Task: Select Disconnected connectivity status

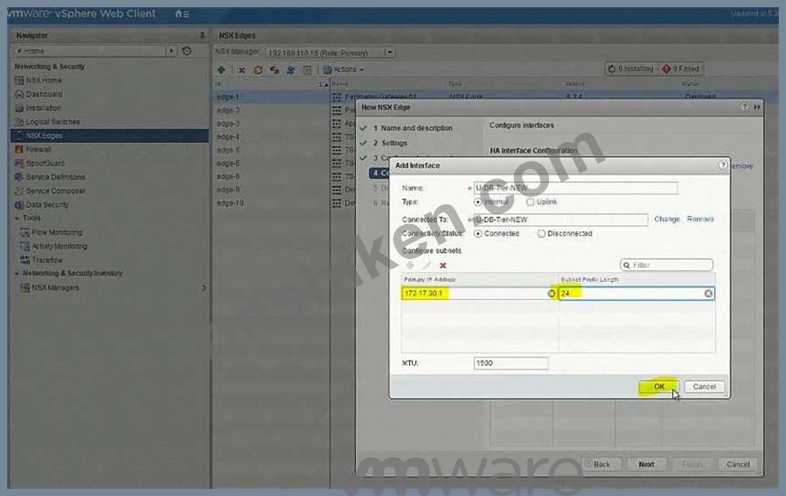Action: [541, 234]
